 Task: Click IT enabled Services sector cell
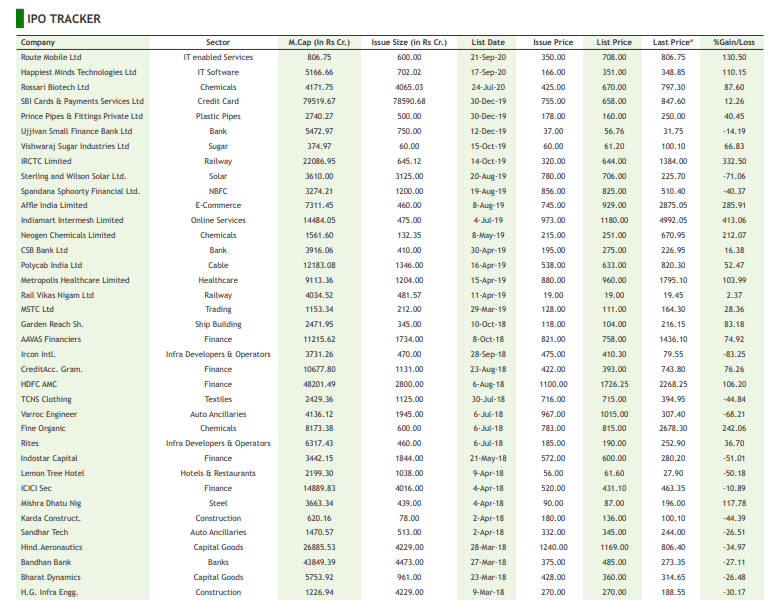(x=218, y=57)
